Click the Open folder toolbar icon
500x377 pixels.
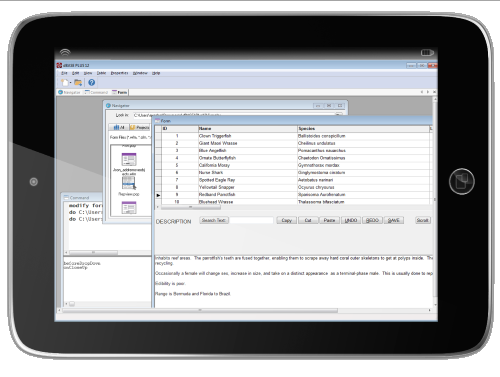pyautogui.click(x=78, y=82)
